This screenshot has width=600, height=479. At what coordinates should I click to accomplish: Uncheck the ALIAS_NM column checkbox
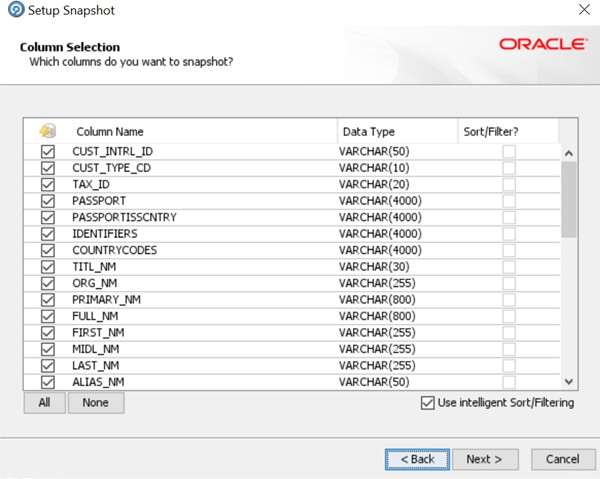click(48, 382)
